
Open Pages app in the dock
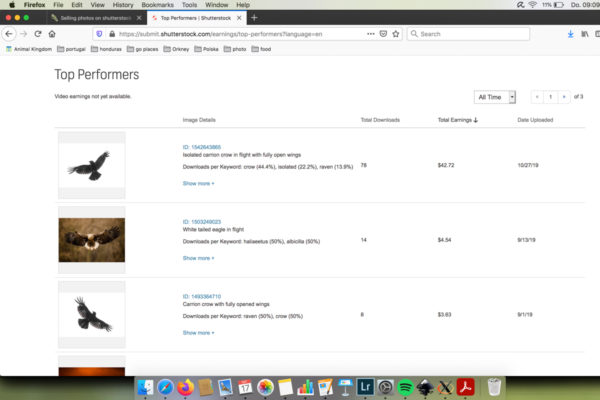tap(325, 387)
